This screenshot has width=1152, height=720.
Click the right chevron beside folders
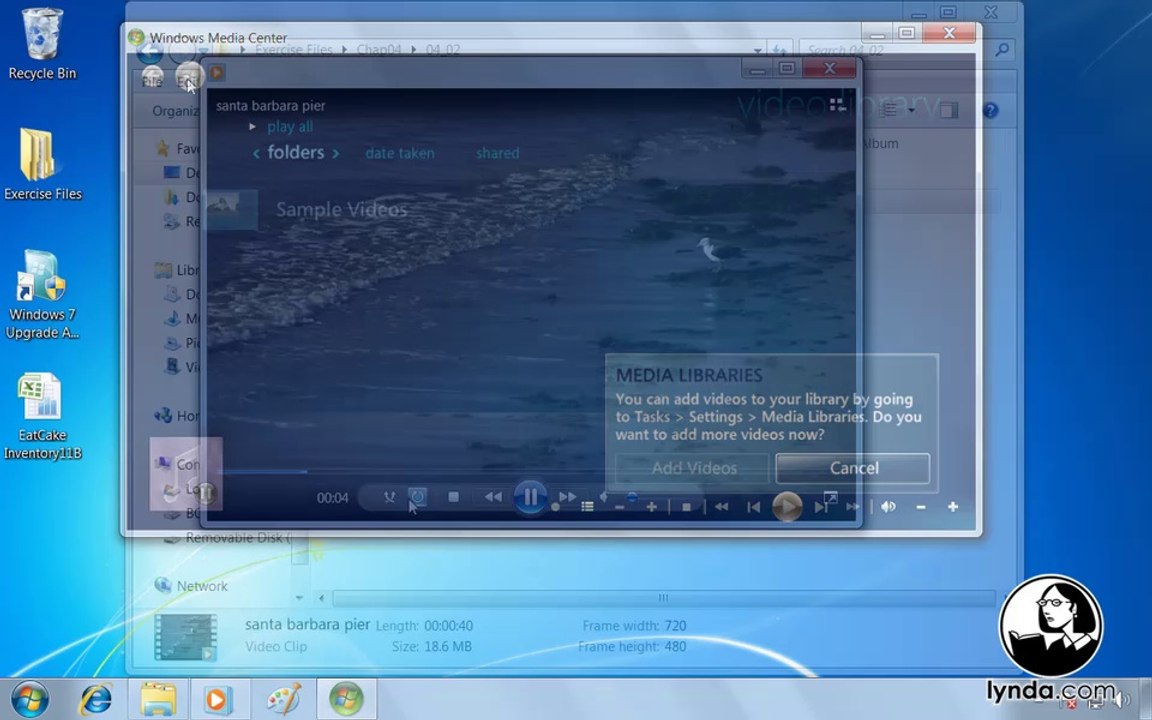pos(336,154)
